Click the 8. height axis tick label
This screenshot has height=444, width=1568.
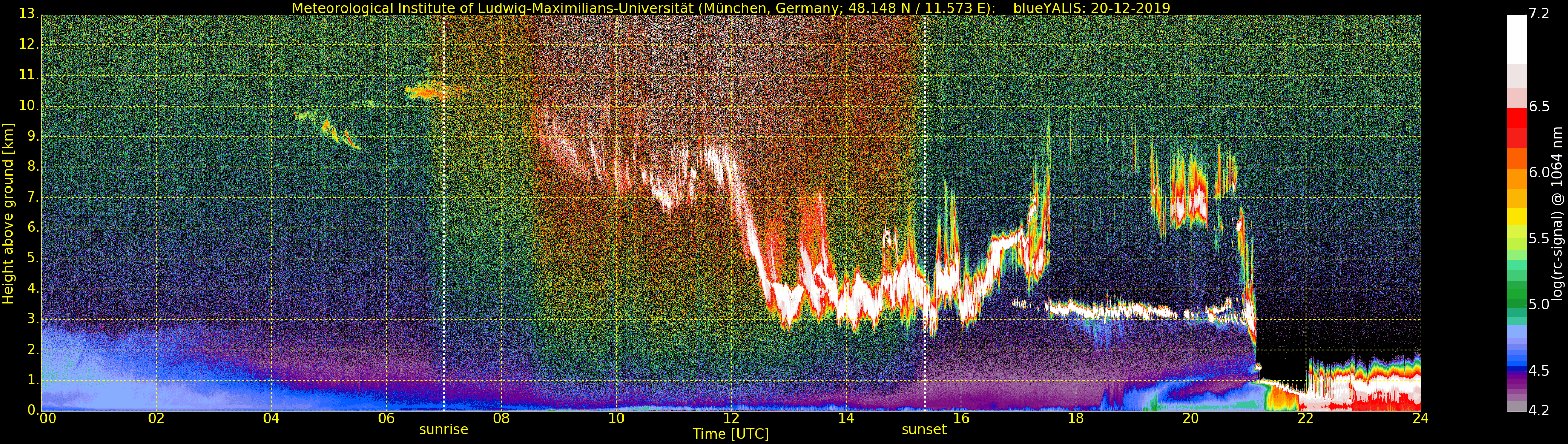pos(33,166)
